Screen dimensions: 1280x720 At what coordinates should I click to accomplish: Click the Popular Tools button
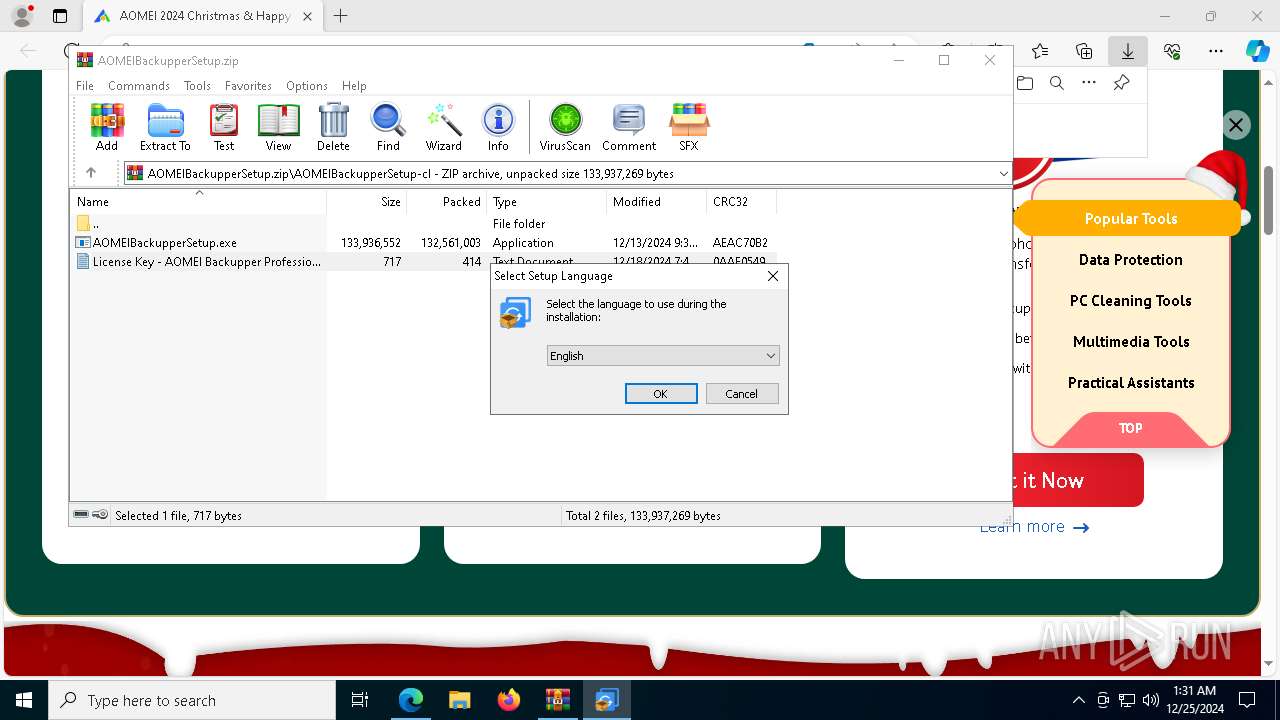point(1130,218)
